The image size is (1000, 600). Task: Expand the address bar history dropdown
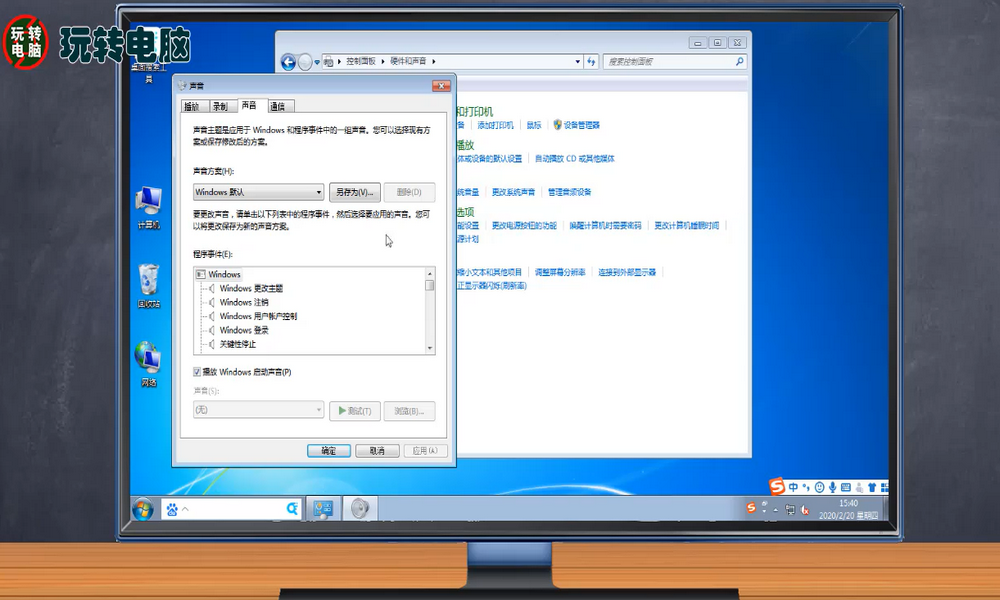[578, 62]
